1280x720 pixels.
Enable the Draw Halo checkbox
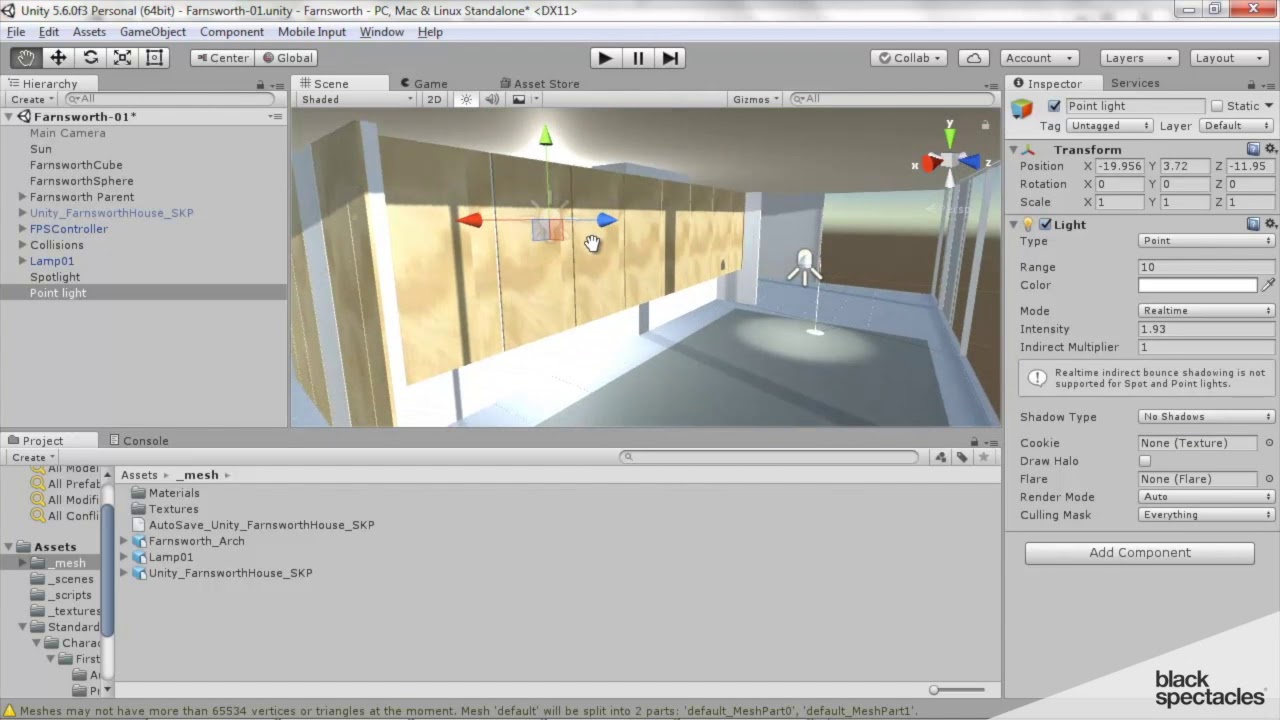(1145, 461)
